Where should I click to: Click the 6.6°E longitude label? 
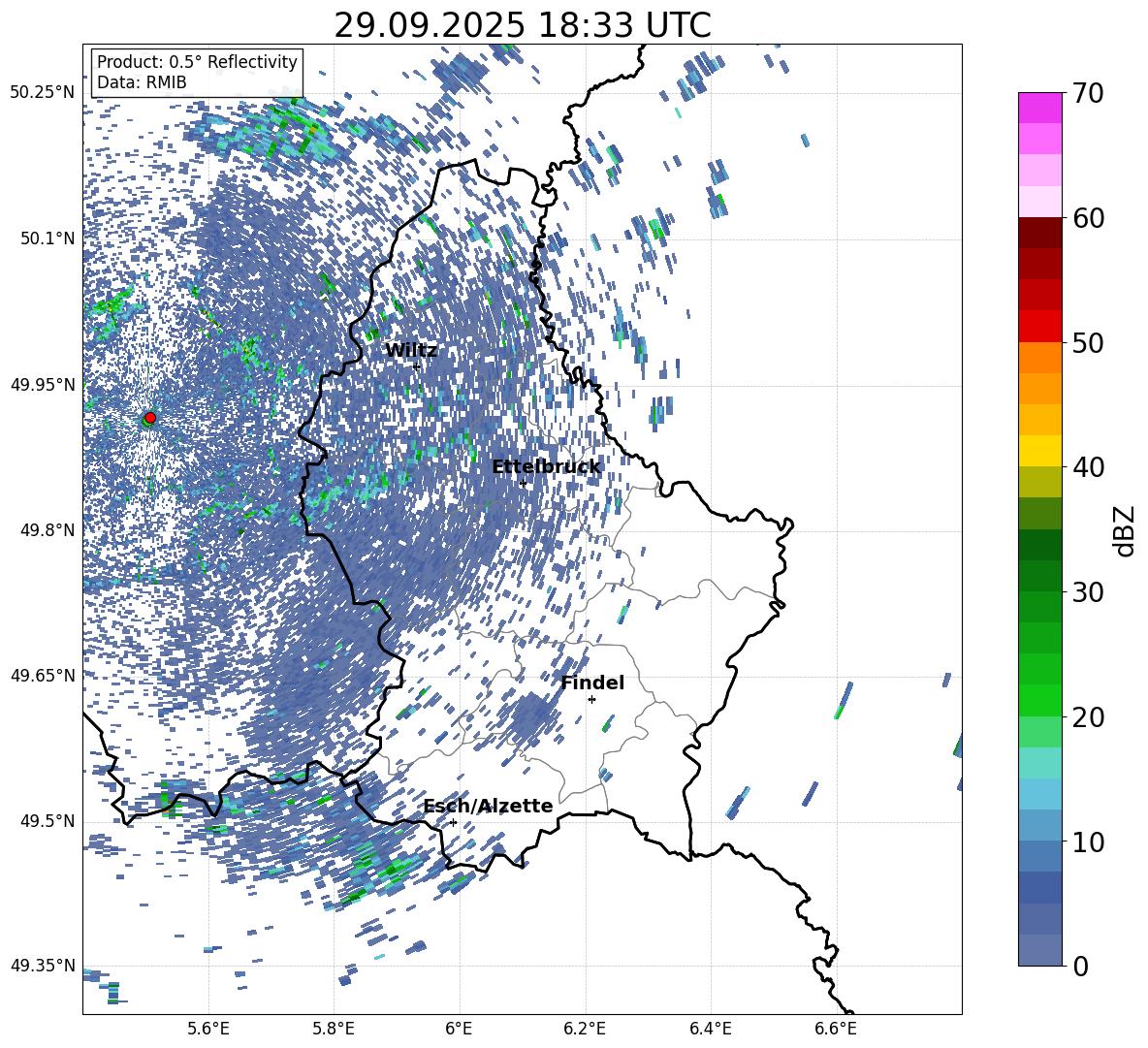click(x=836, y=1029)
